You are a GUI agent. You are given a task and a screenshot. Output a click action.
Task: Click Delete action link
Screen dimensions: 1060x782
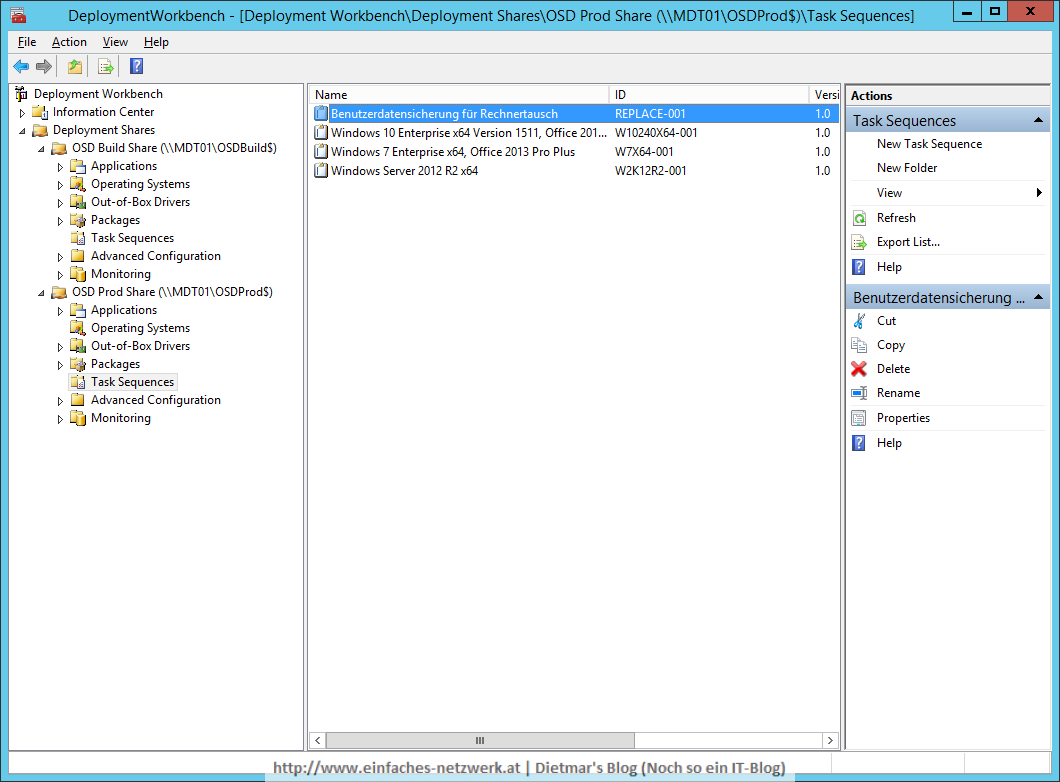tap(893, 369)
